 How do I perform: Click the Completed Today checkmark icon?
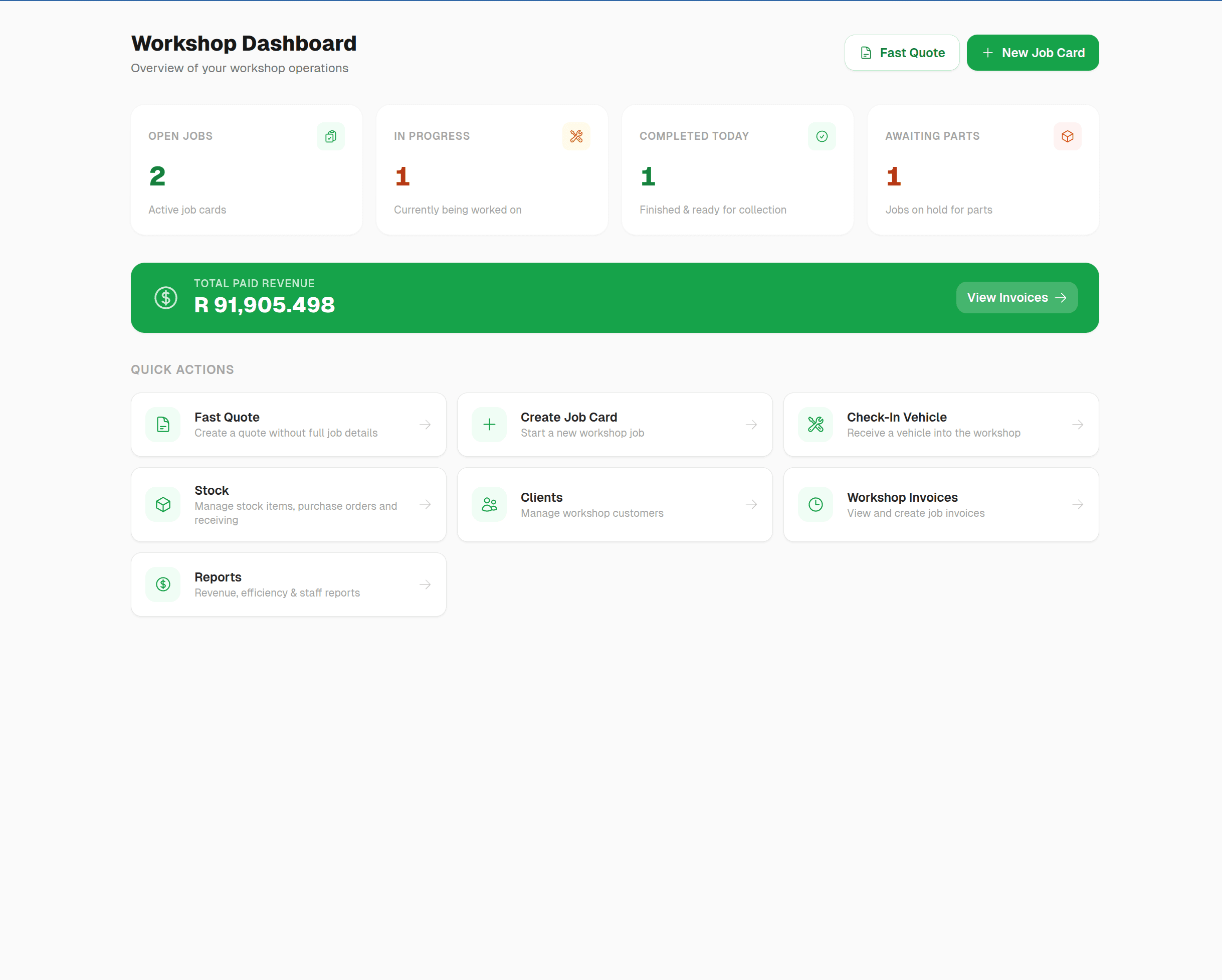click(x=822, y=136)
